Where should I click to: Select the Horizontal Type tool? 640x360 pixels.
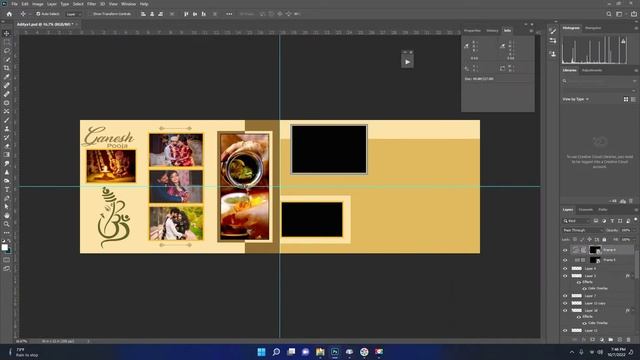(x=7, y=189)
